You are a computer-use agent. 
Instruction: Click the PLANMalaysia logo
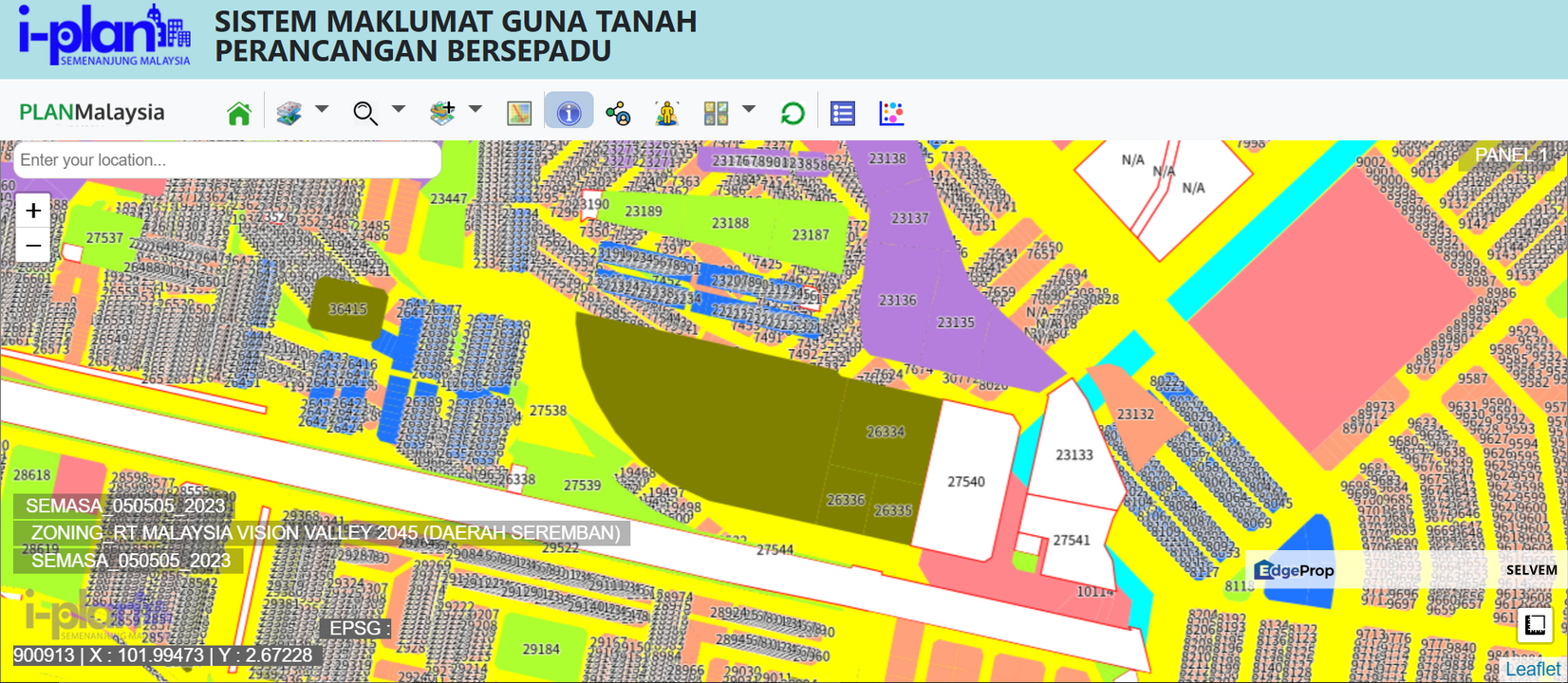pos(92,112)
